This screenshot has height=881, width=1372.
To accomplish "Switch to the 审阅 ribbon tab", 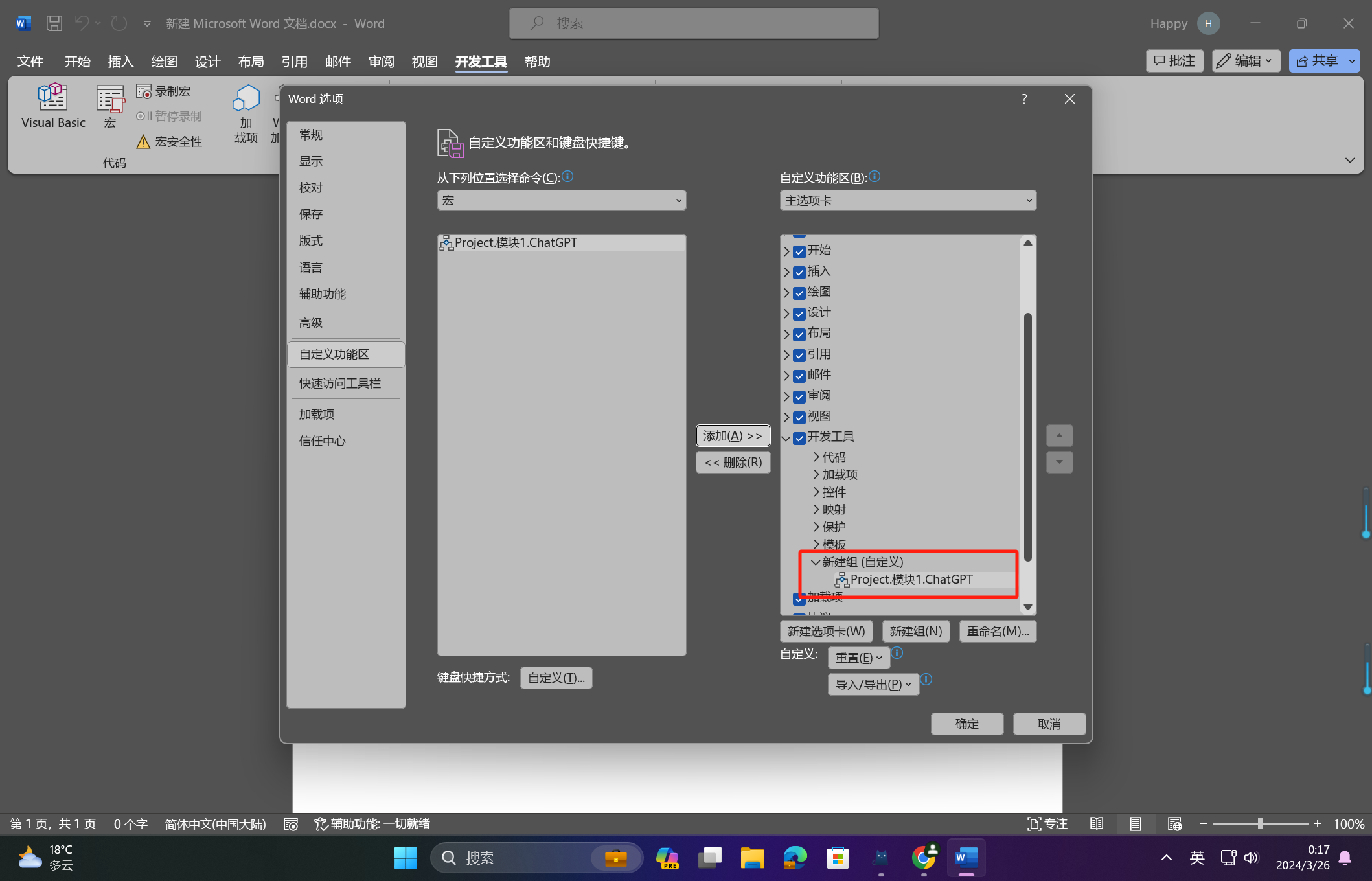I will 381,62.
